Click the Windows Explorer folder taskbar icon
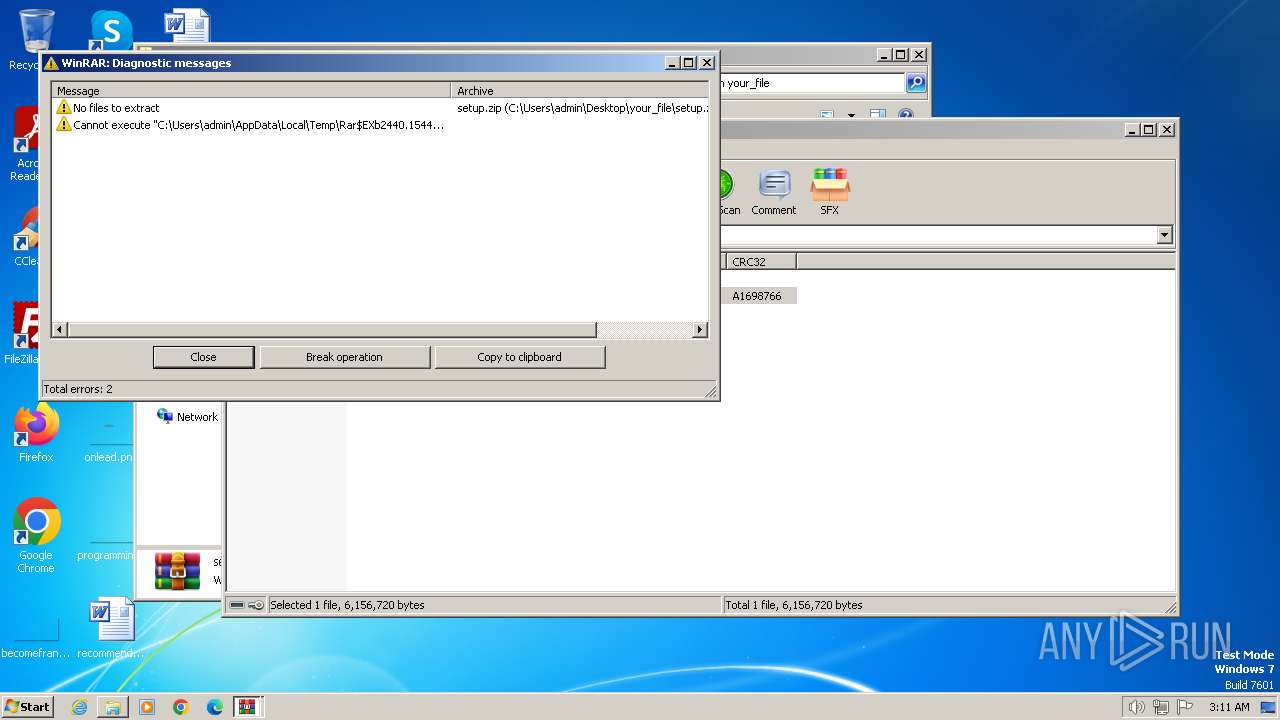1280x720 pixels. click(x=113, y=707)
